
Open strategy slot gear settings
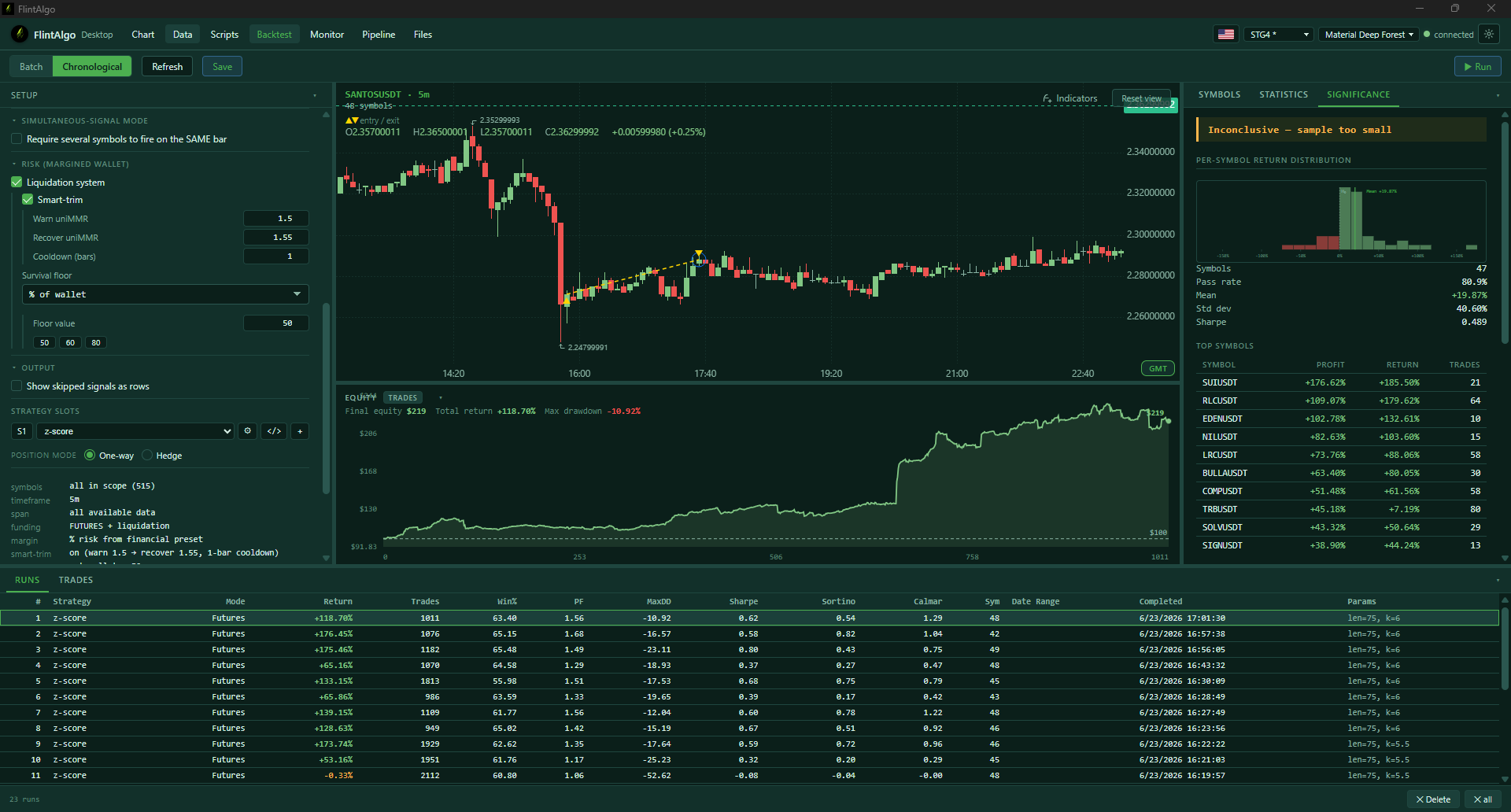pyautogui.click(x=248, y=431)
